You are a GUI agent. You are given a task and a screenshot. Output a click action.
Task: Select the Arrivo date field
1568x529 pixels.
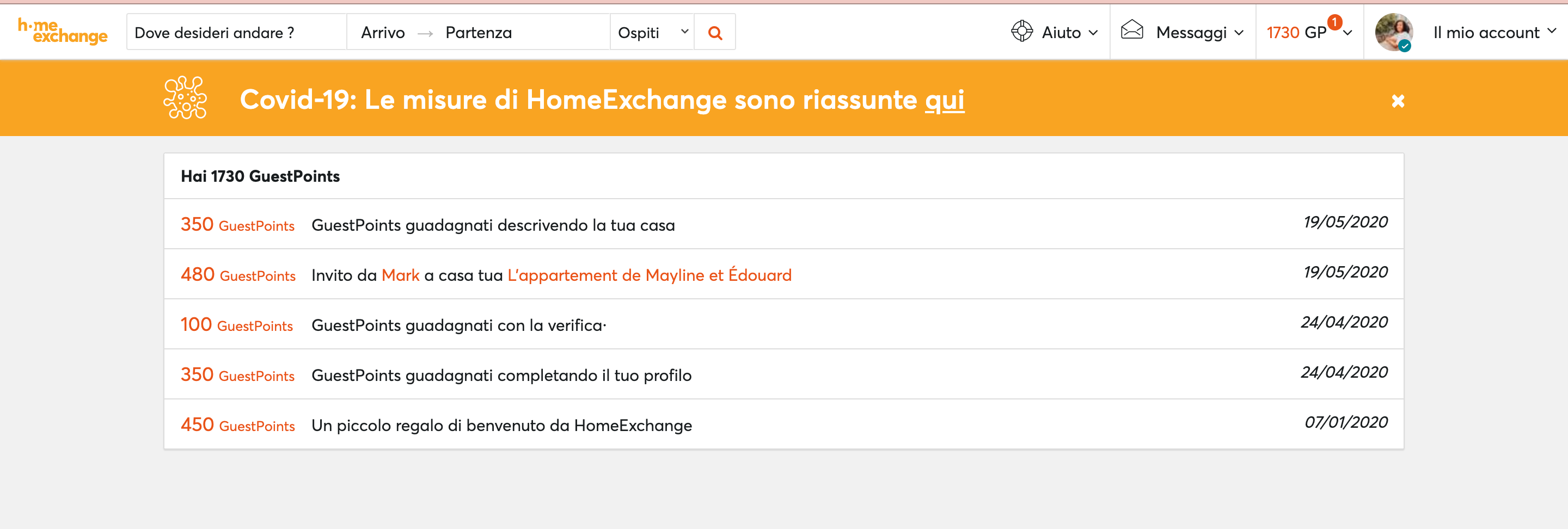(383, 32)
